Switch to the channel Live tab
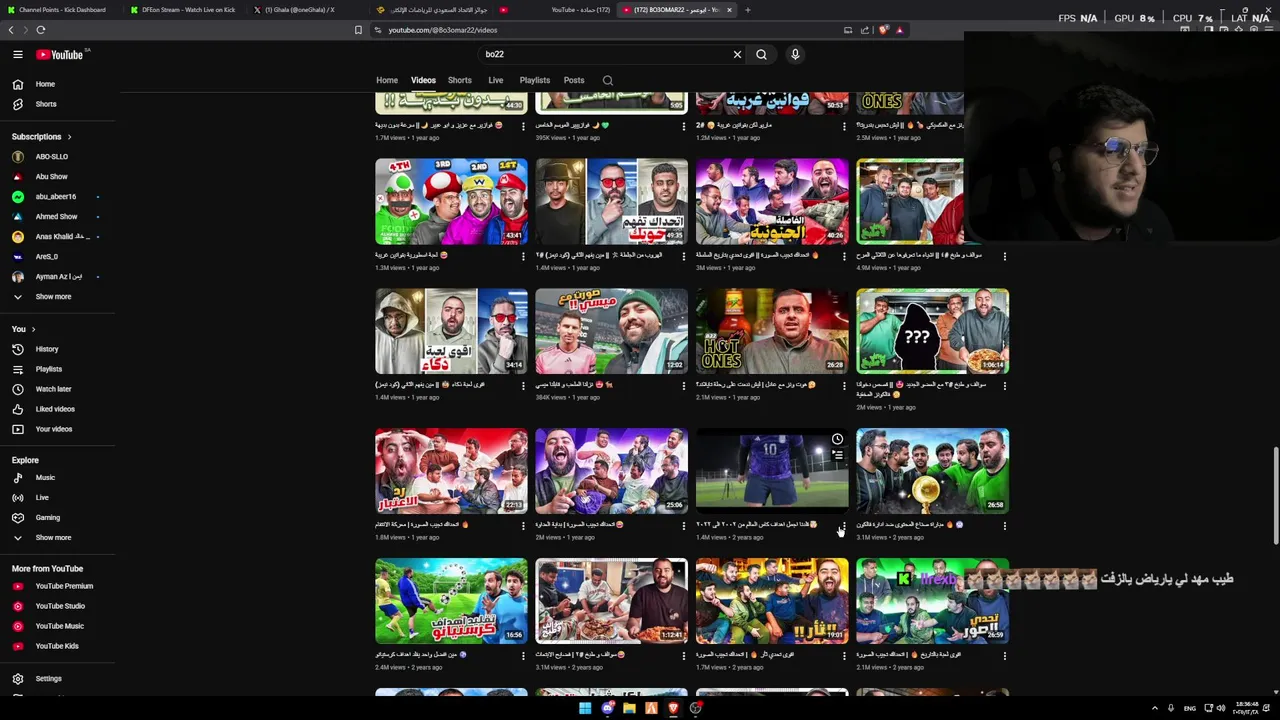The image size is (1280, 720). [x=496, y=80]
